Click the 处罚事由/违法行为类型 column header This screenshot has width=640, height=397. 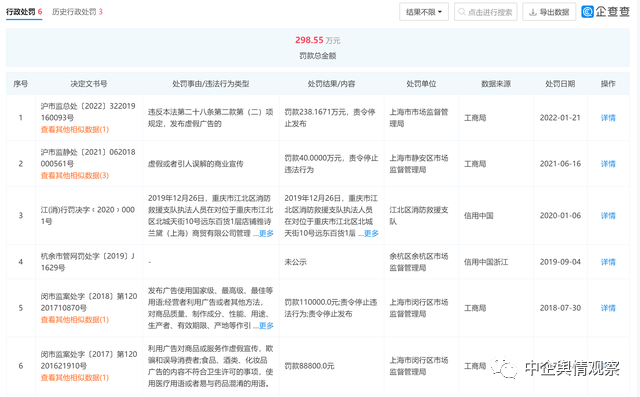click(x=211, y=84)
